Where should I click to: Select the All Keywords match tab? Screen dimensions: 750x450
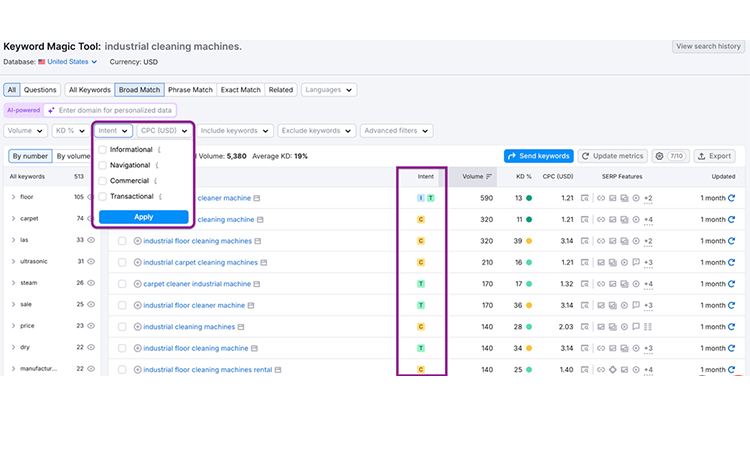point(89,90)
